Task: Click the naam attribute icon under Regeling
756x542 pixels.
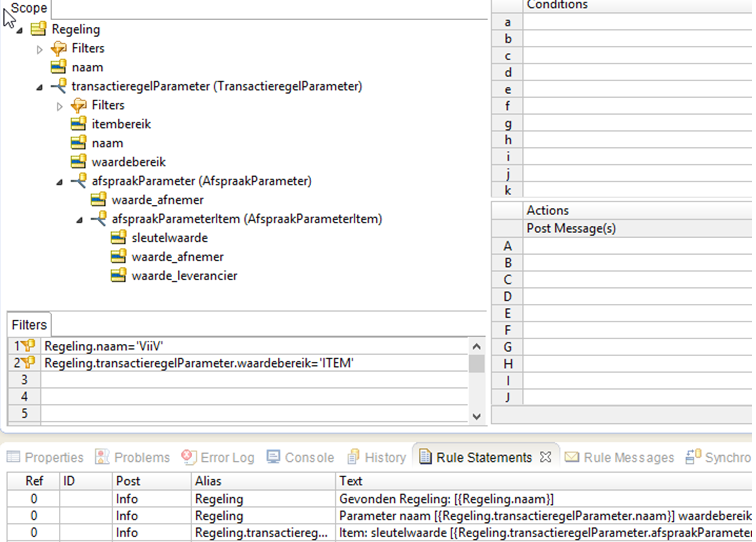Action: 59,68
